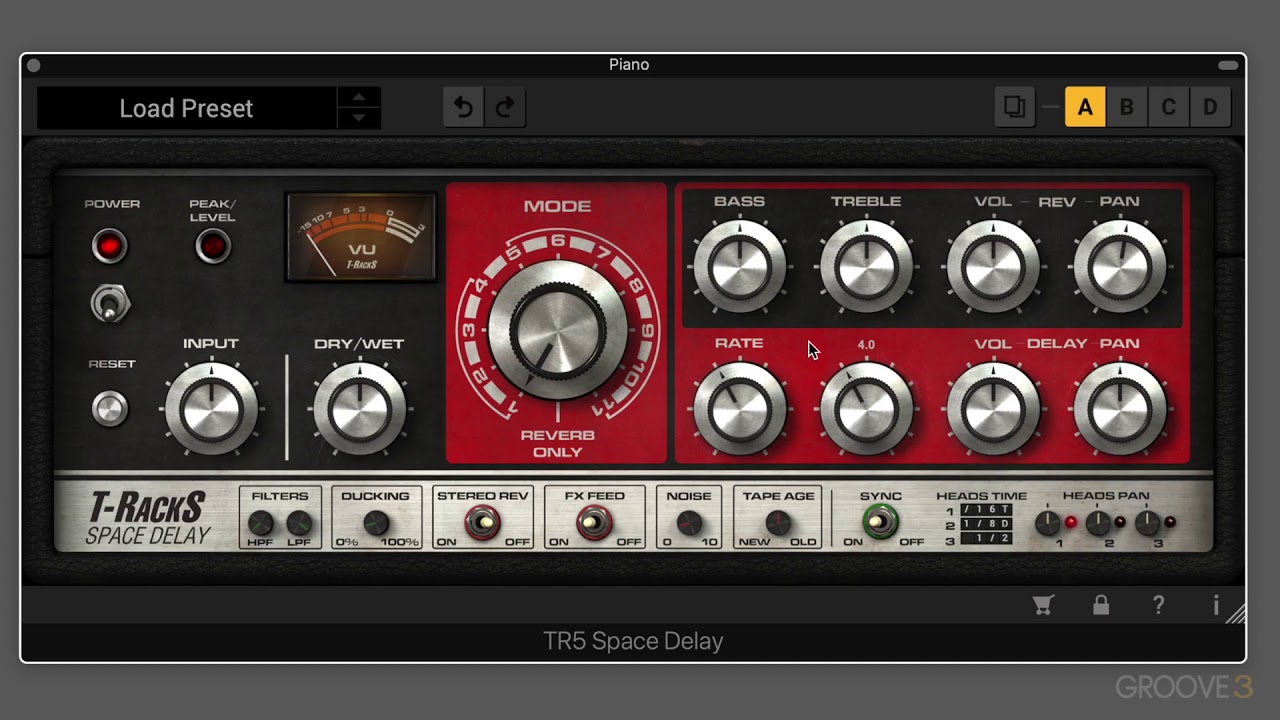Click the VU meter display

tap(361, 237)
